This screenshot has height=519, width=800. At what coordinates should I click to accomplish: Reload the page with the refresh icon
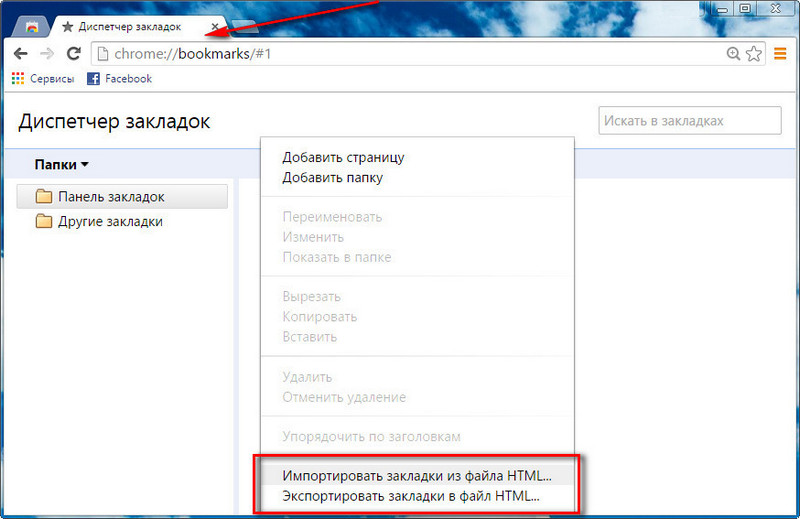point(73,54)
